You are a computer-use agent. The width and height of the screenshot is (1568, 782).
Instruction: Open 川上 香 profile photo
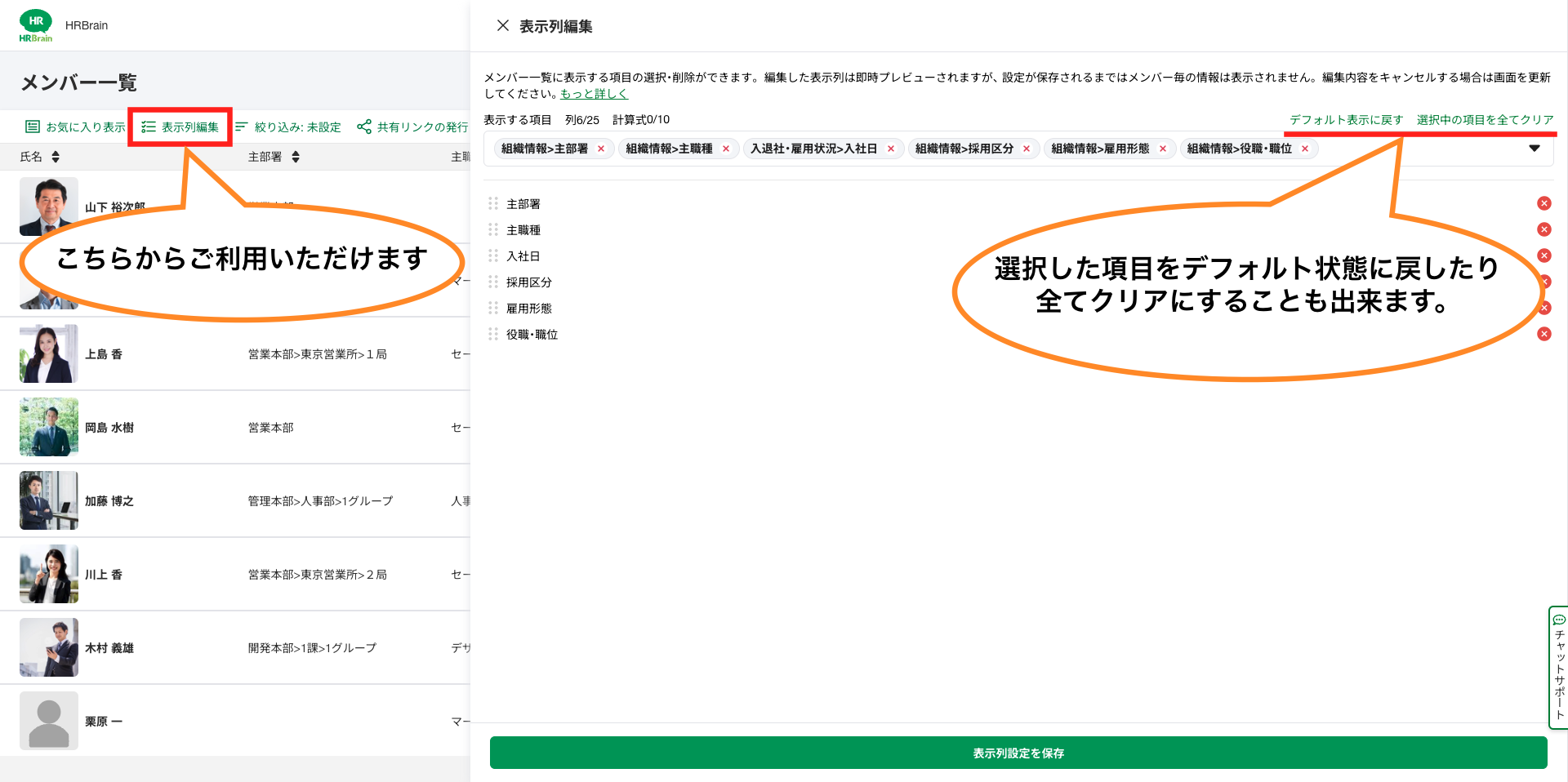point(49,574)
